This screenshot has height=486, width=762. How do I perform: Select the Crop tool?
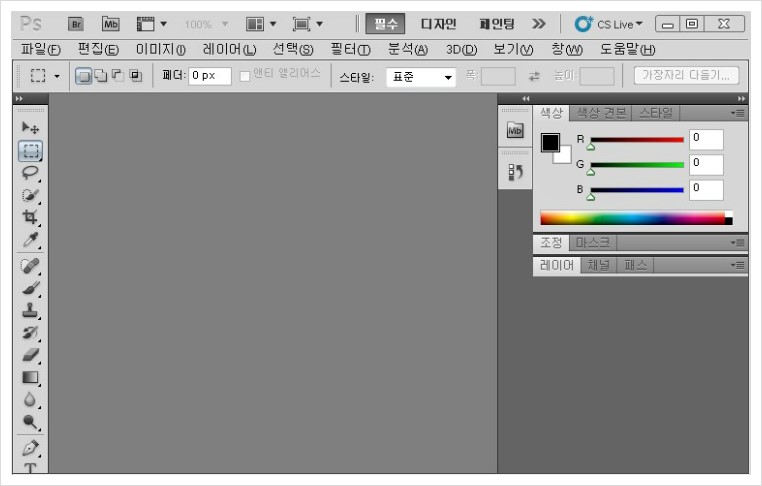pyautogui.click(x=31, y=217)
